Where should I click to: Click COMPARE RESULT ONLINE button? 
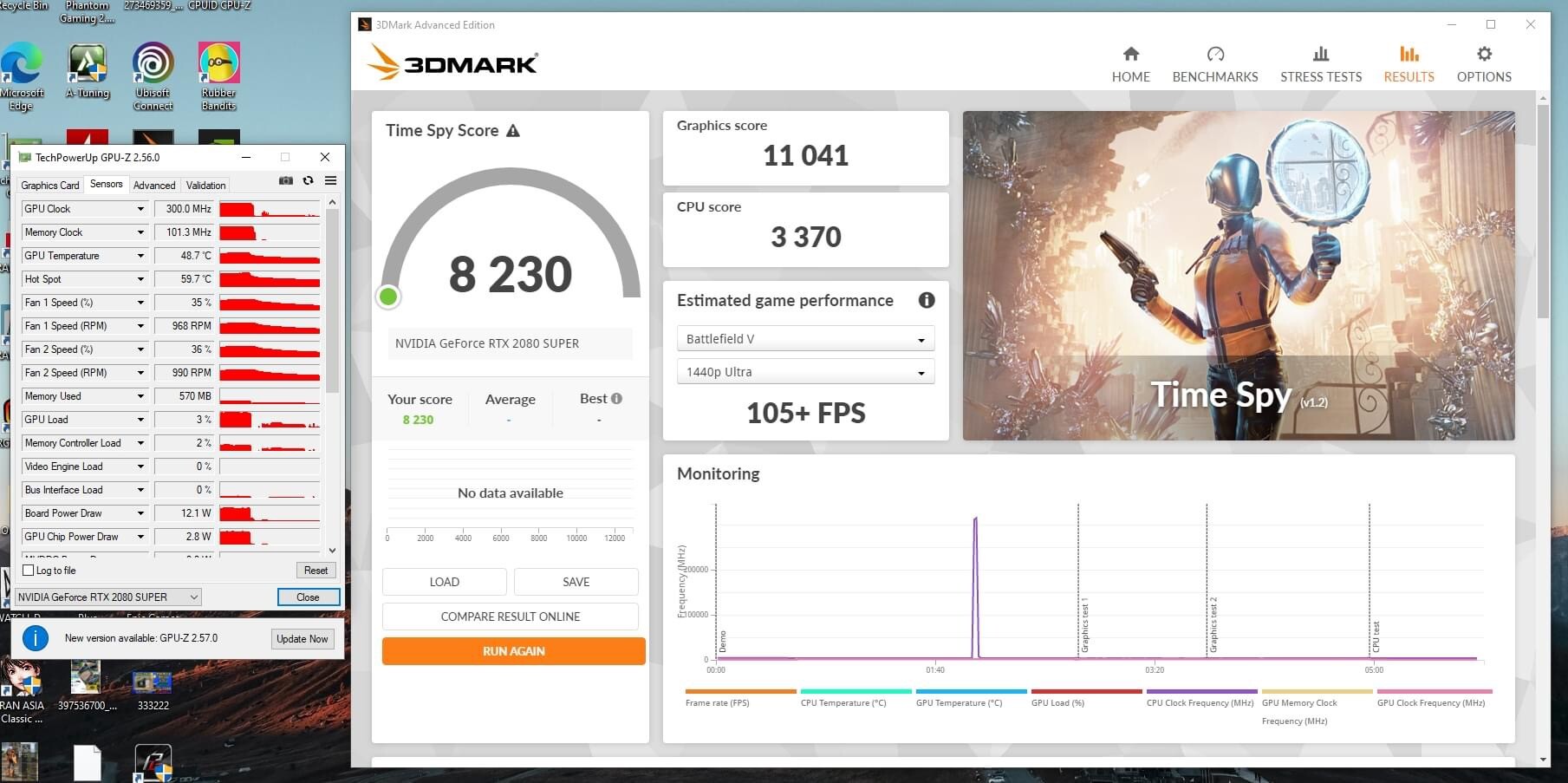click(510, 617)
